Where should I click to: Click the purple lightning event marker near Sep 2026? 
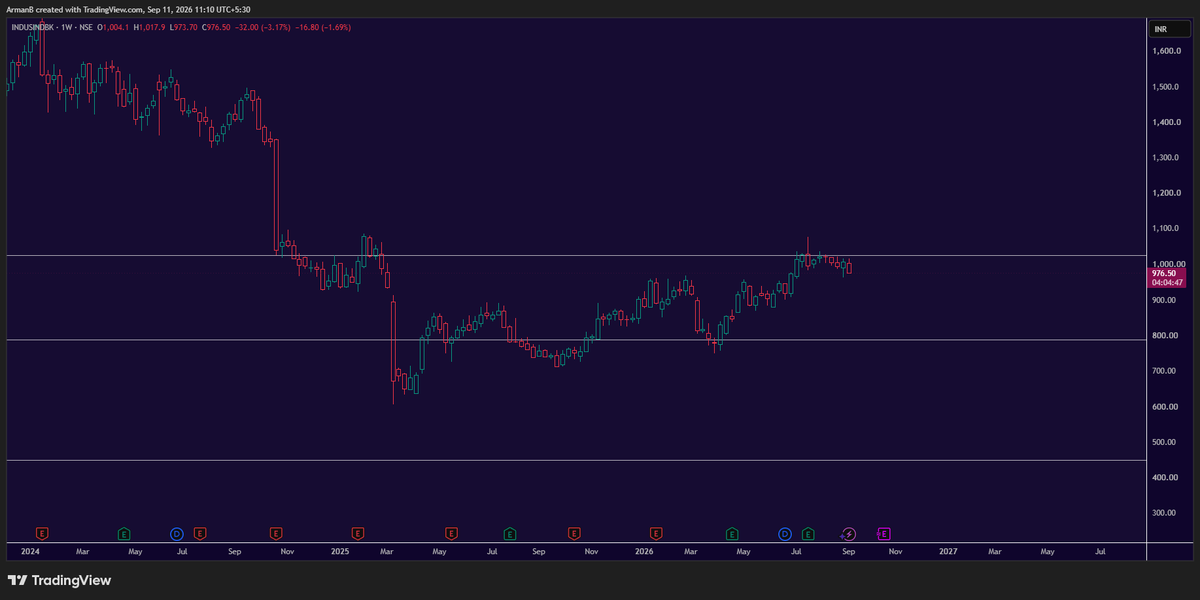[849, 534]
